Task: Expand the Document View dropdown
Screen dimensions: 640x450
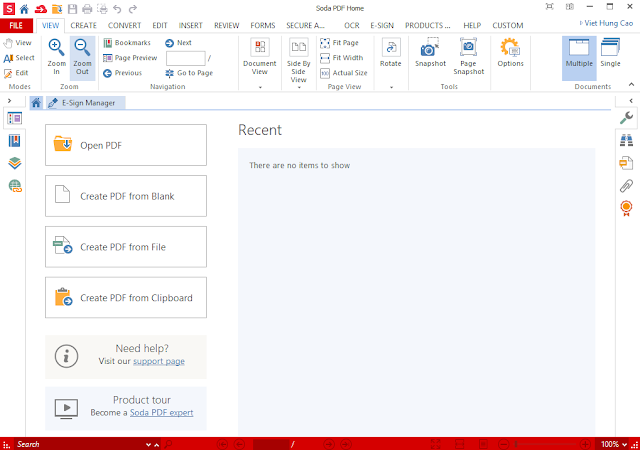Action: pos(260,87)
